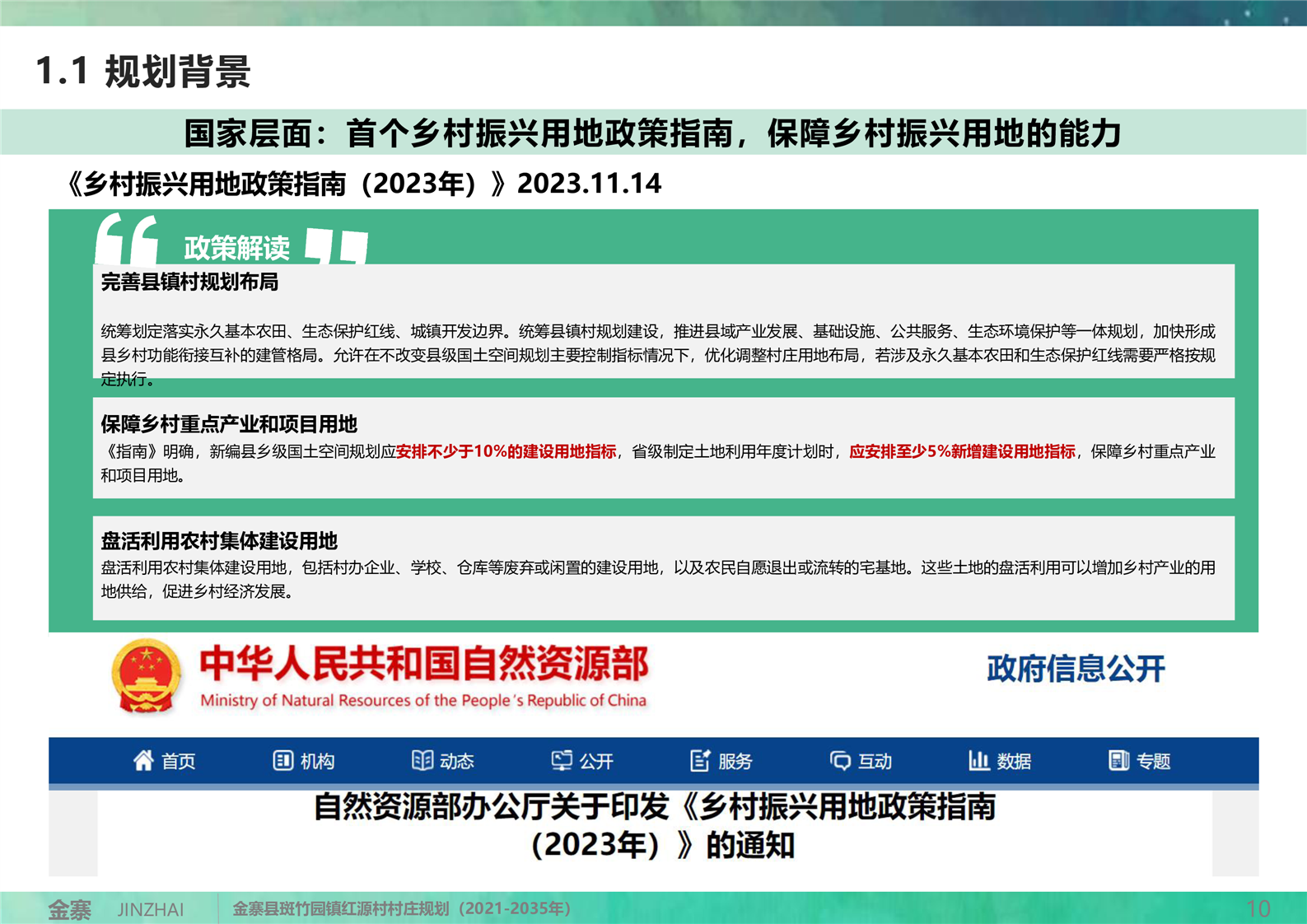The height and width of the screenshot is (924, 1307).
Task: Click the monitor icon beside 公开
Action: (562, 760)
